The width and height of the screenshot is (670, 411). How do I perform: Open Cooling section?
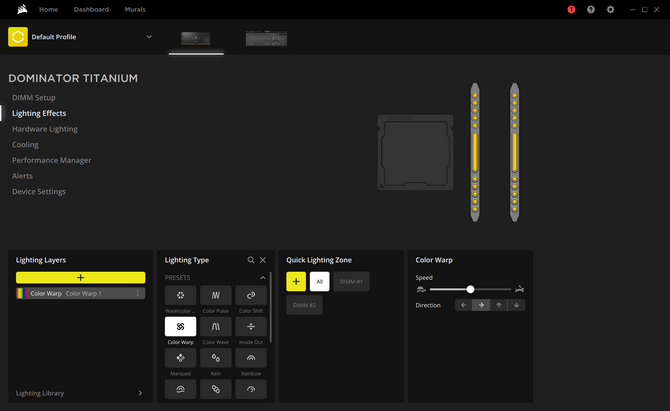[25, 144]
